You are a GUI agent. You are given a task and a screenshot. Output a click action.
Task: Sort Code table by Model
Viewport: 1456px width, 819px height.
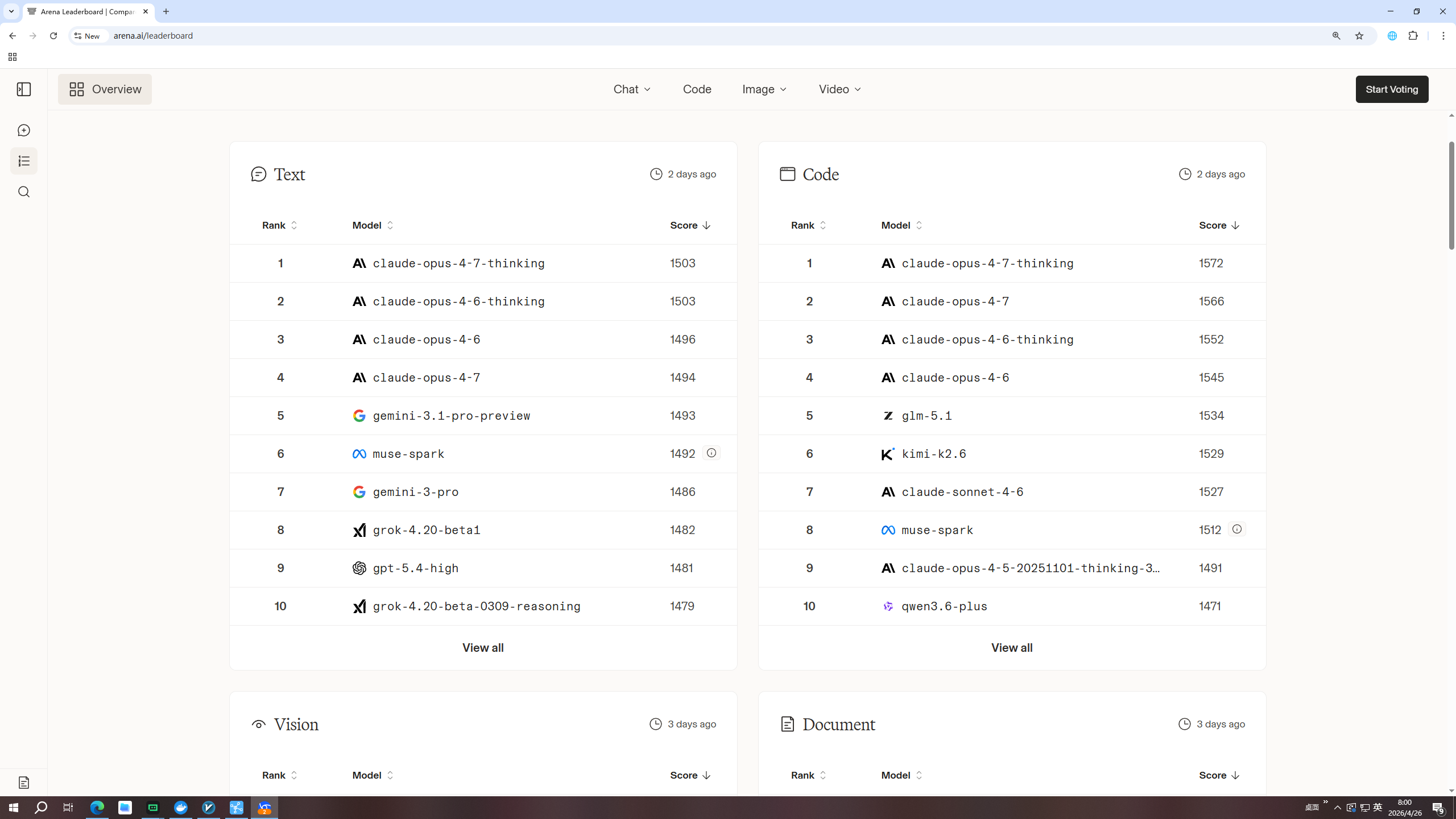tap(901, 225)
